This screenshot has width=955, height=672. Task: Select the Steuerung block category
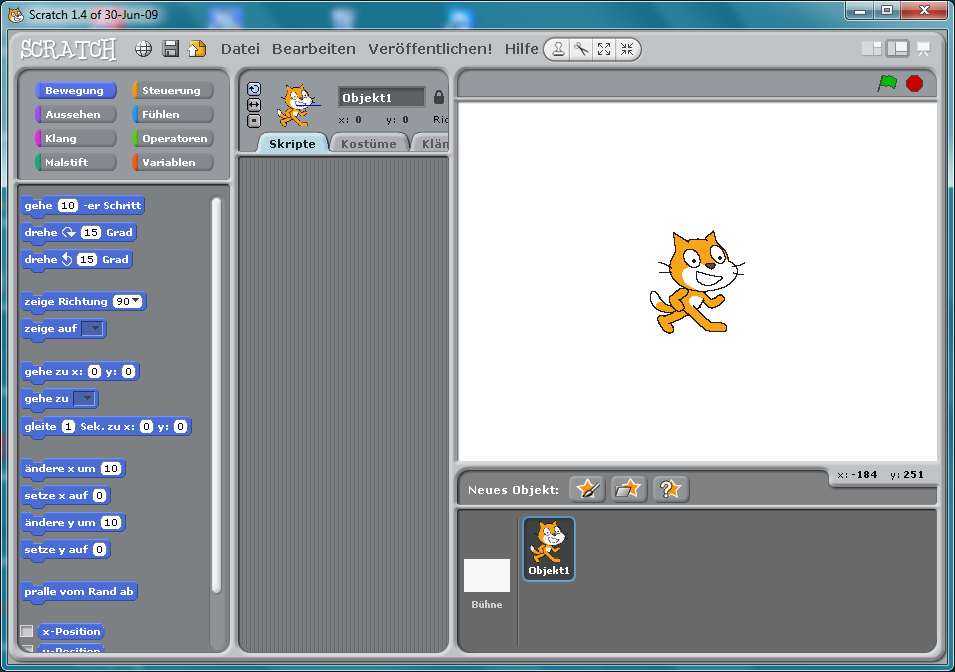tap(173, 90)
